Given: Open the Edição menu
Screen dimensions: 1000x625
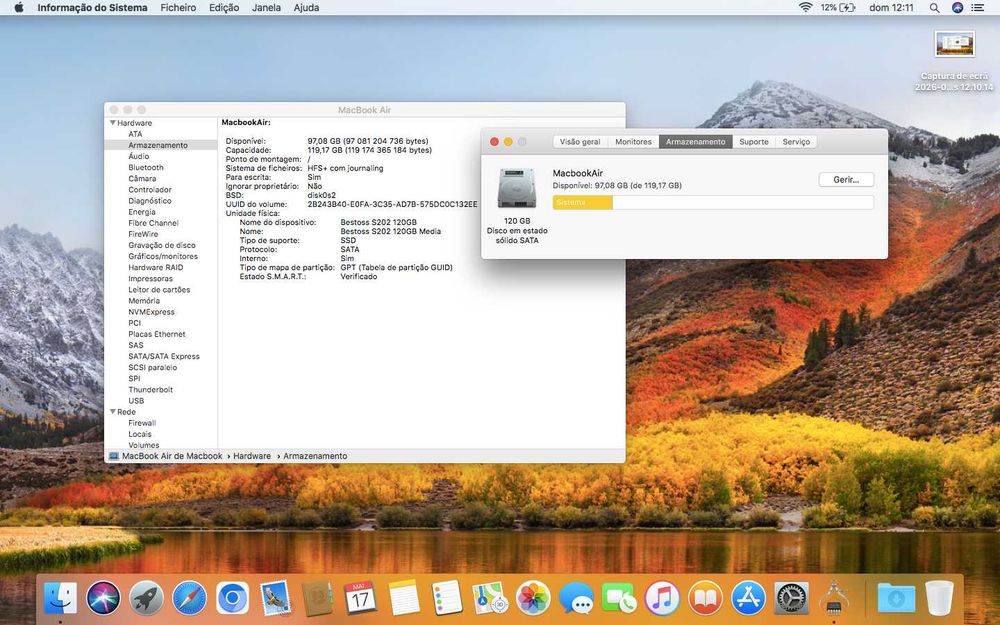Looking at the screenshot, I should tap(224, 8).
